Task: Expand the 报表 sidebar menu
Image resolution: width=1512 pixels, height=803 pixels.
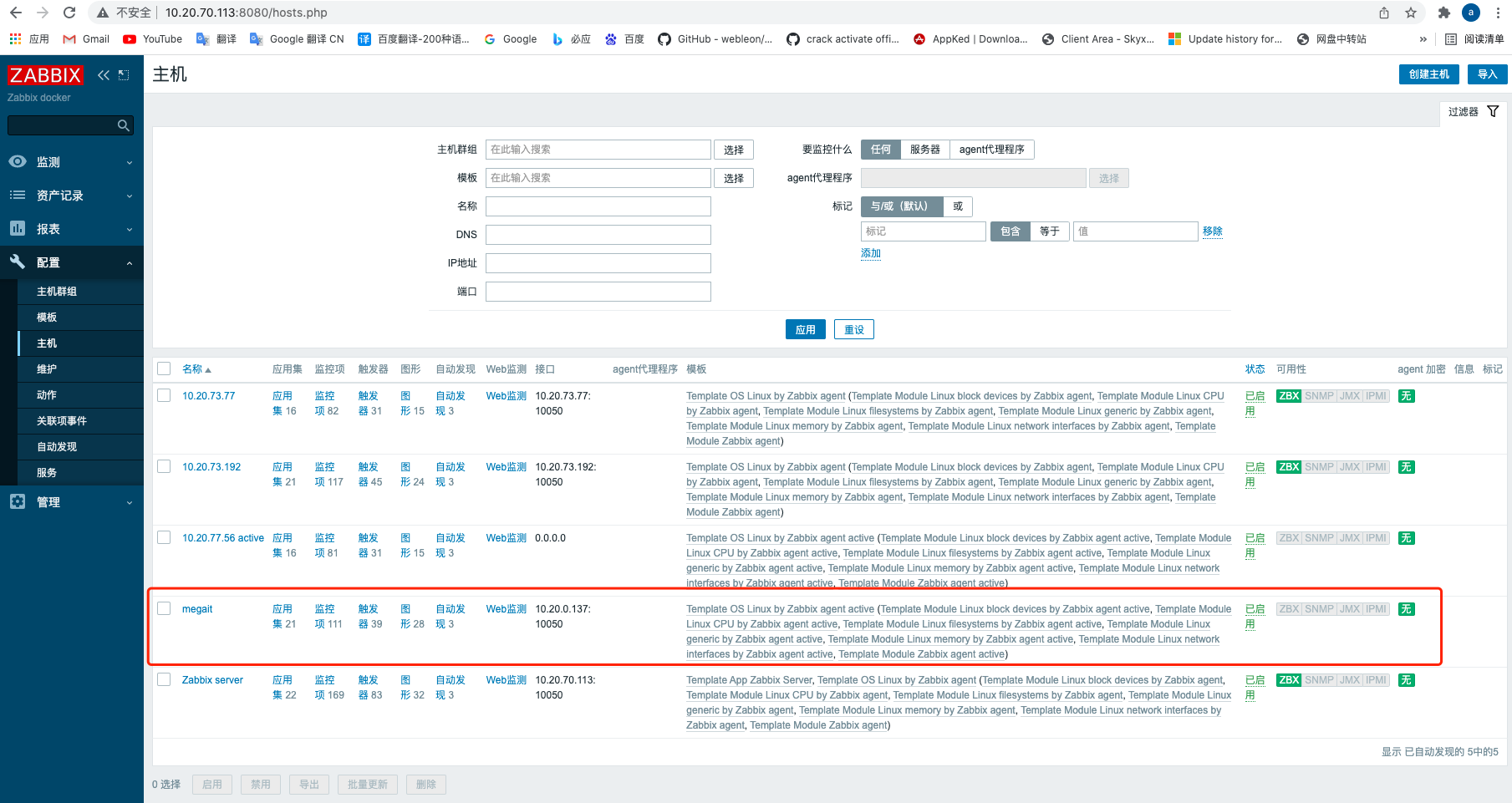Action: (72, 229)
